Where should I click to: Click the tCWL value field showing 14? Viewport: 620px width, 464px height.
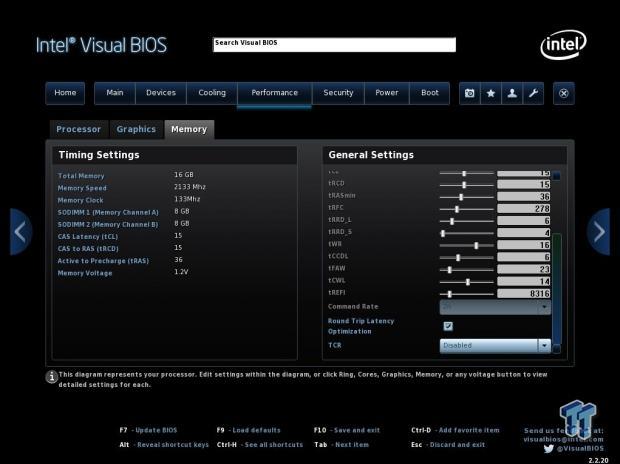pyautogui.click(x=524, y=282)
